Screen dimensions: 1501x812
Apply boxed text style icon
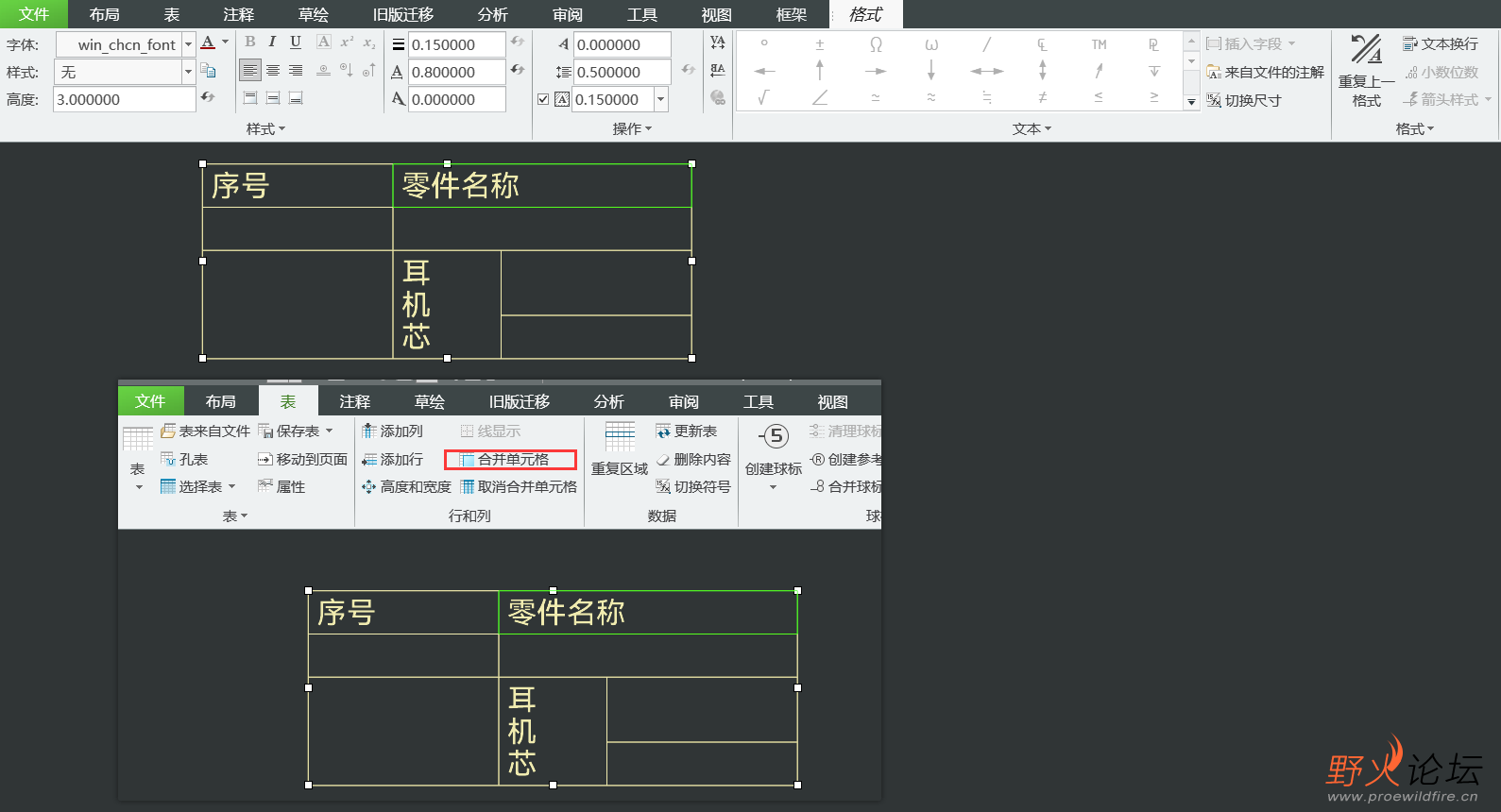point(324,42)
